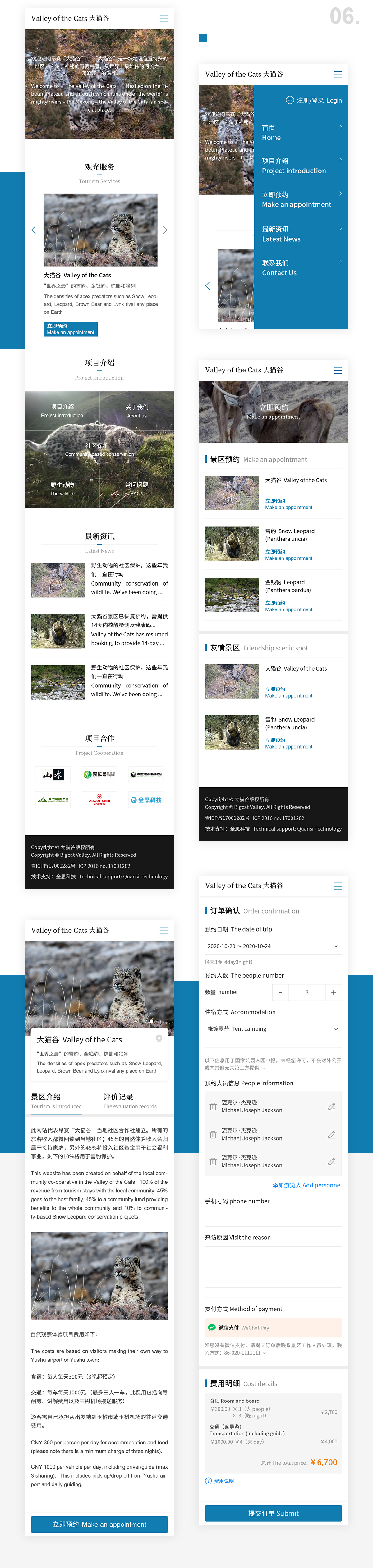373x1568 pixels.
Task: Select 立即预约 Make an appointment in side menu
Action: (x=297, y=200)
